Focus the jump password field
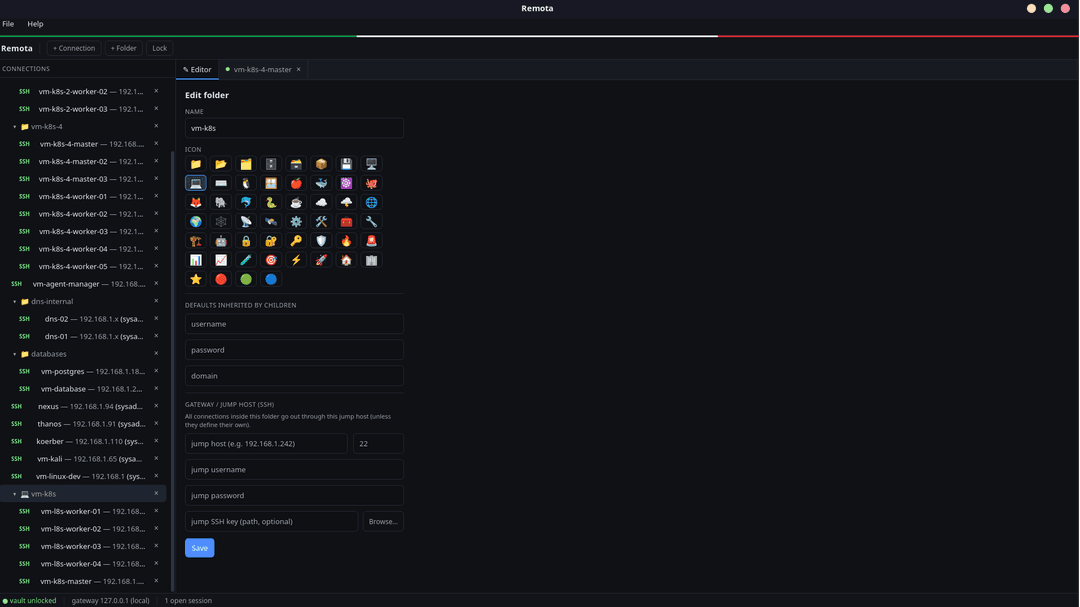The height and width of the screenshot is (607, 1080). click(294, 495)
